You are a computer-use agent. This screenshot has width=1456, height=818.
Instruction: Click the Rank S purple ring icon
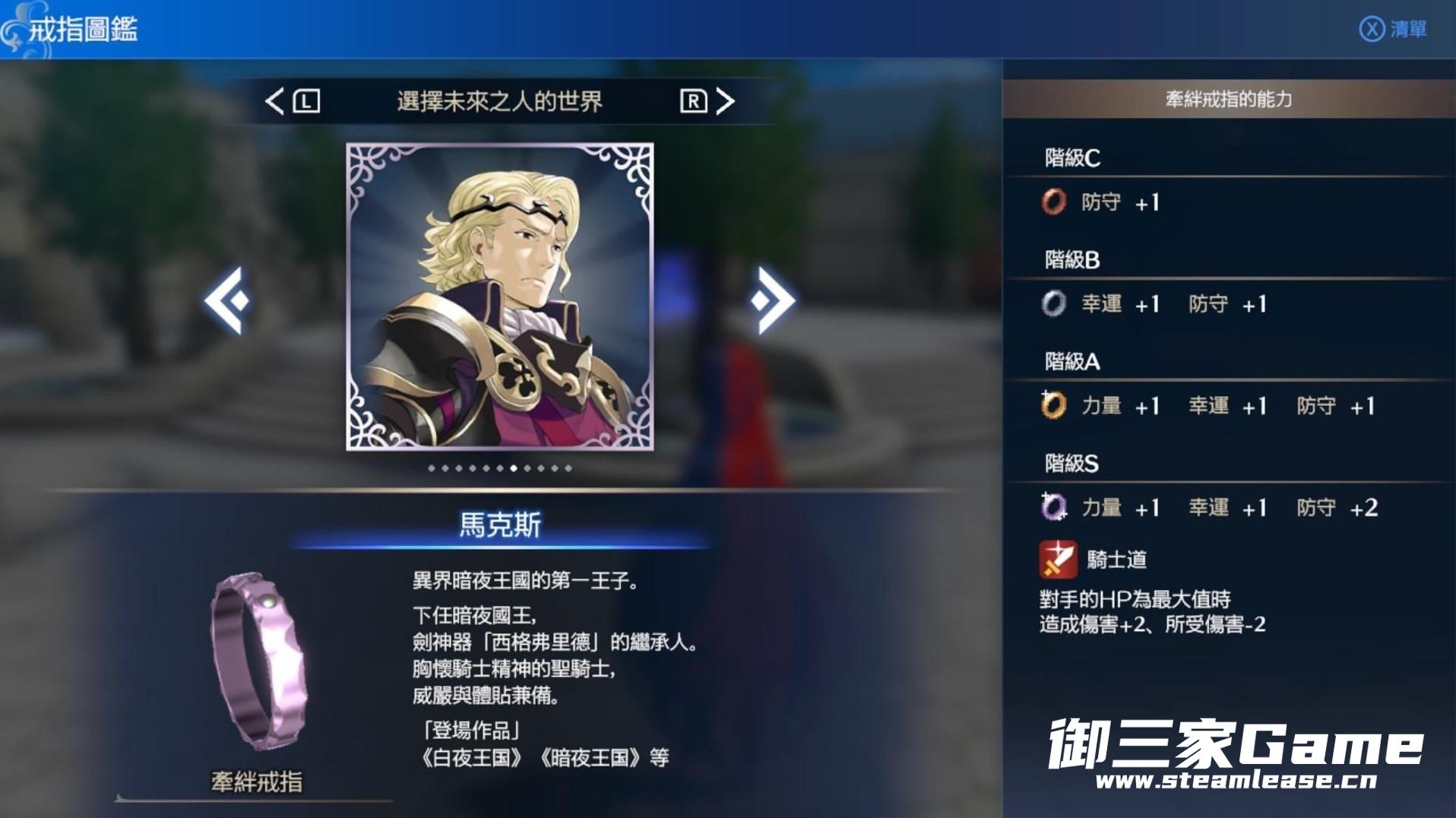click(x=1053, y=507)
